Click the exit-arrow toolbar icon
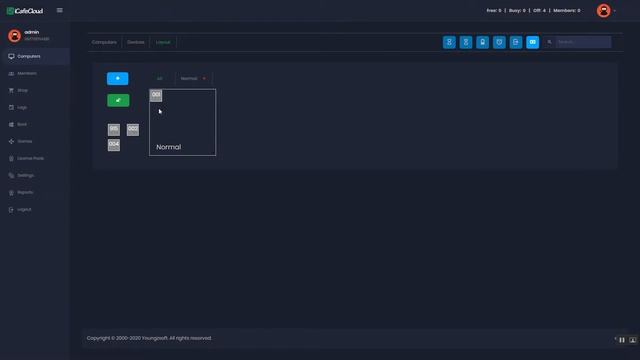Viewport: 640px width, 360px height. click(516, 42)
